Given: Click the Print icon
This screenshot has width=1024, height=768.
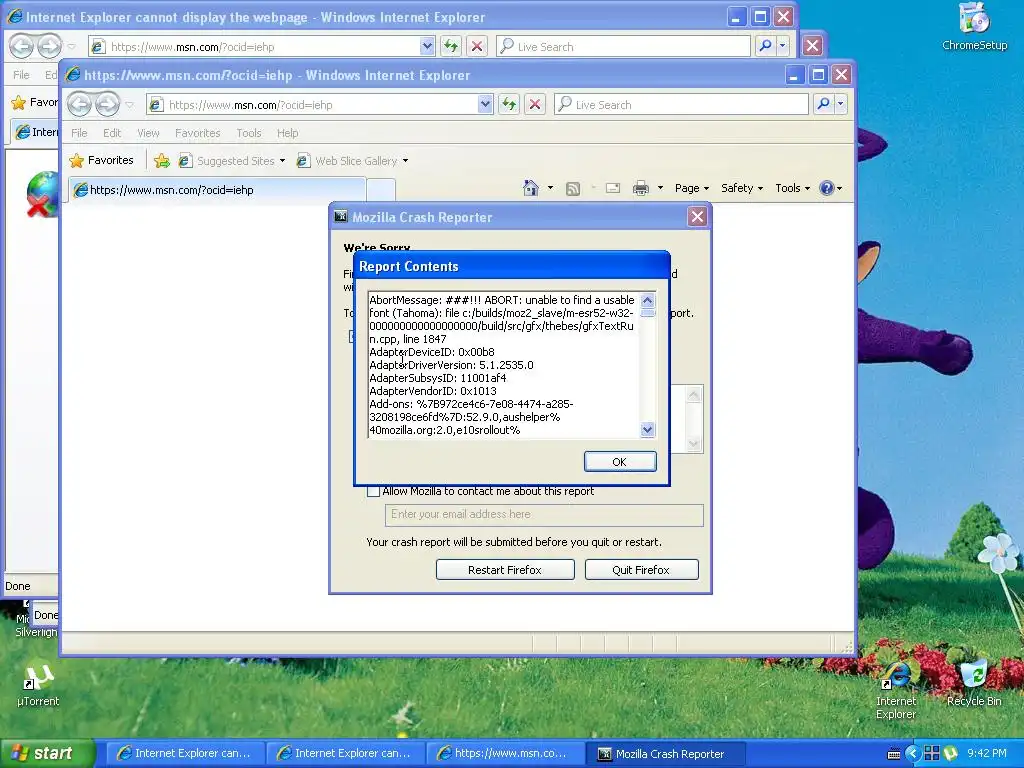Looking at the screenshot, I should (641, 189).
